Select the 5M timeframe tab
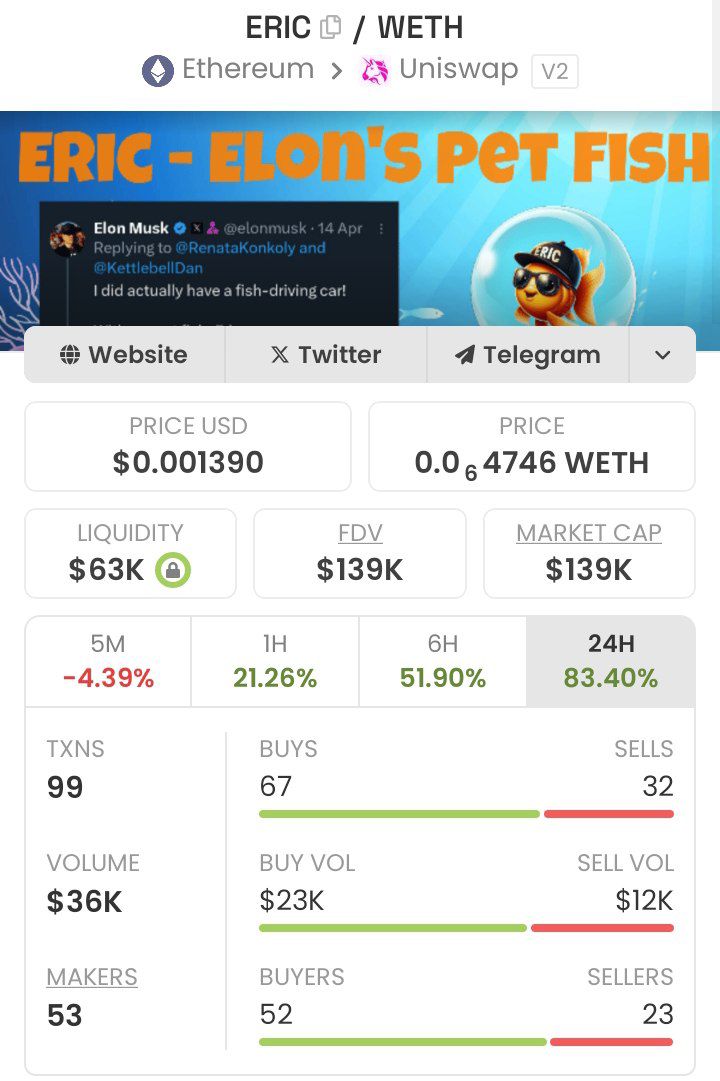The width and height of the screenshot is (720, 1081). coord(108,661)
